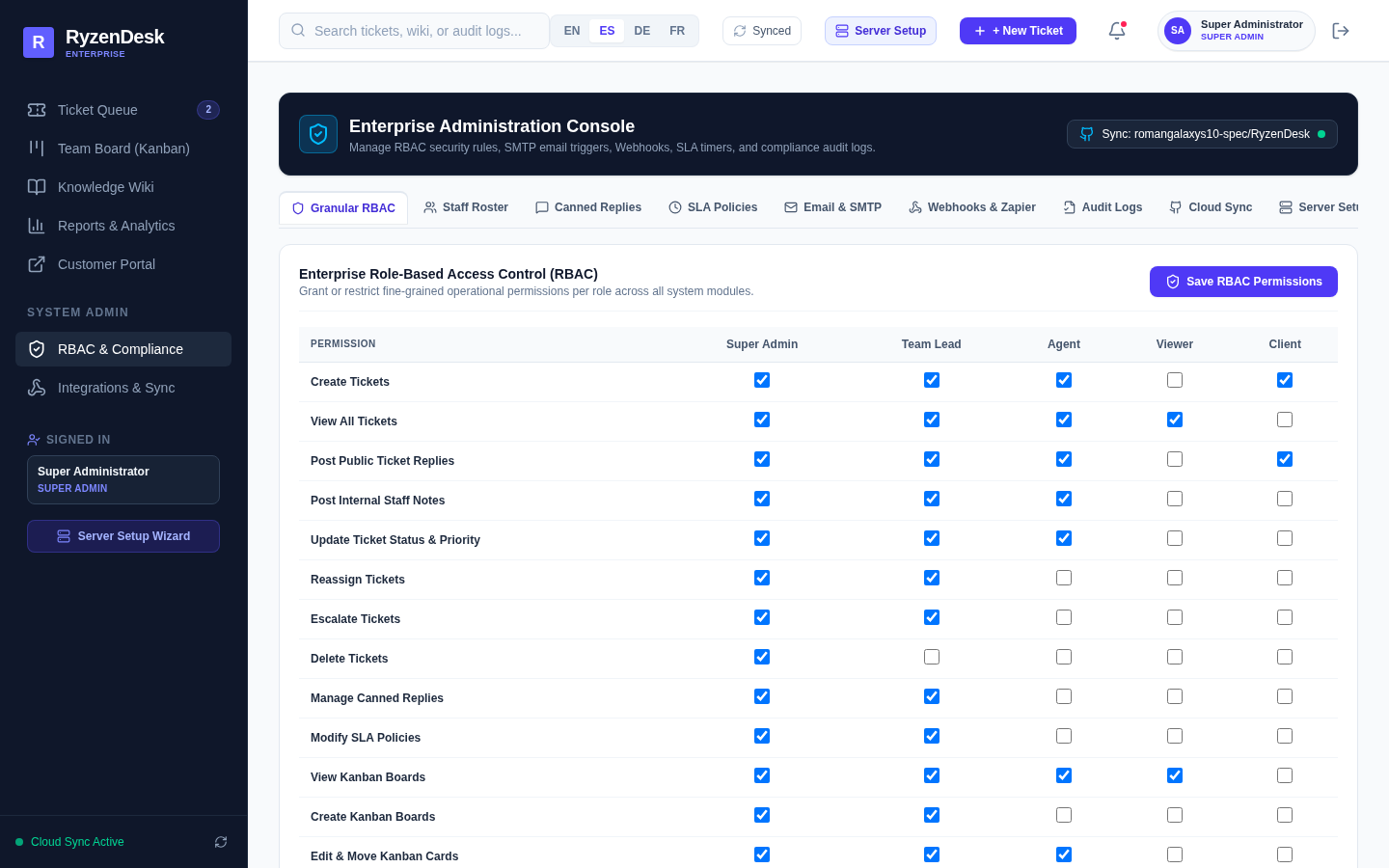This screenshot has width=1389, height=868.
Task: Open the Webhooks & Zapier tab
Action: point(972,207)
